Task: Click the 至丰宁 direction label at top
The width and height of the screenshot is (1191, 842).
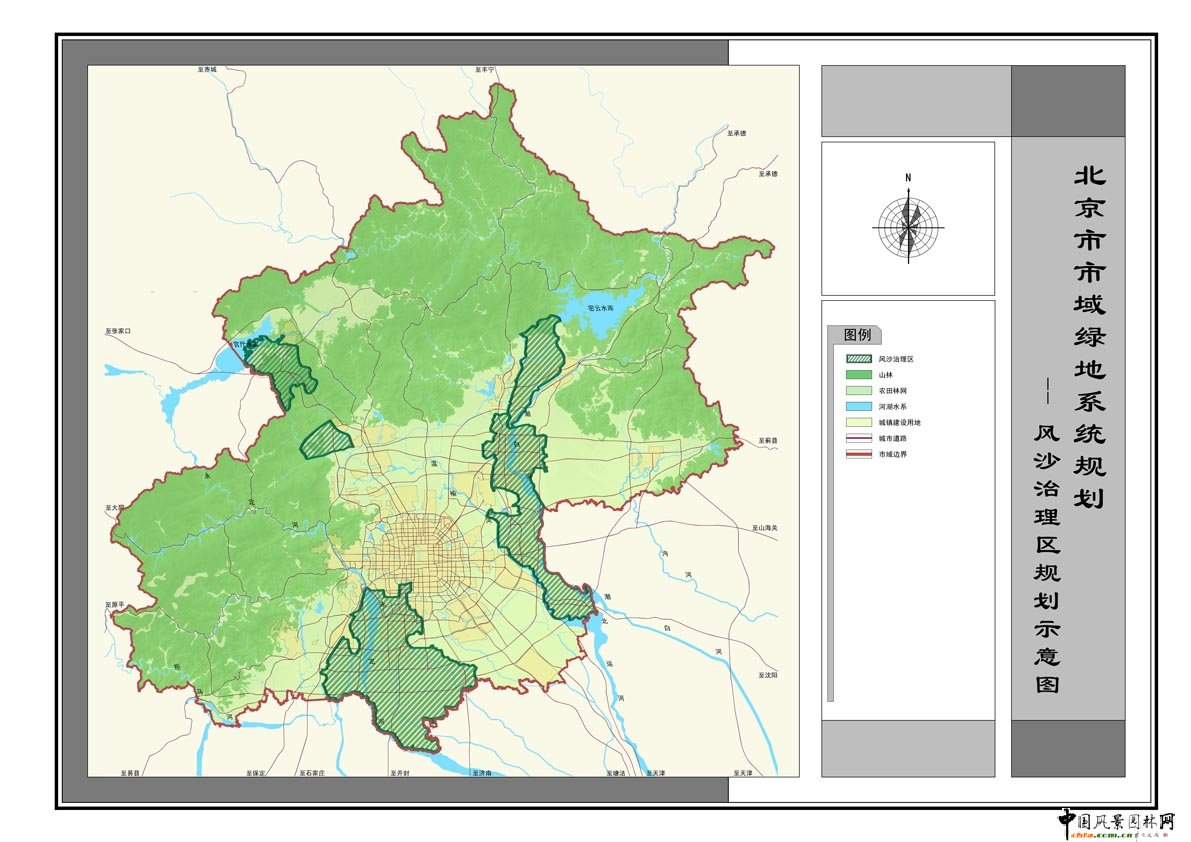Action: (485, 71)
